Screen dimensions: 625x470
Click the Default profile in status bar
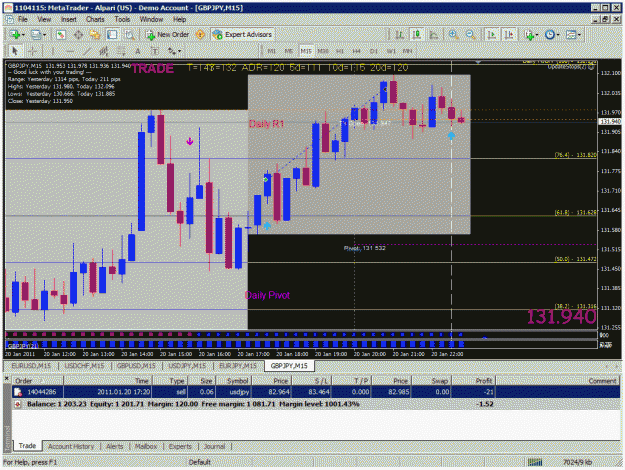(200, 462)
